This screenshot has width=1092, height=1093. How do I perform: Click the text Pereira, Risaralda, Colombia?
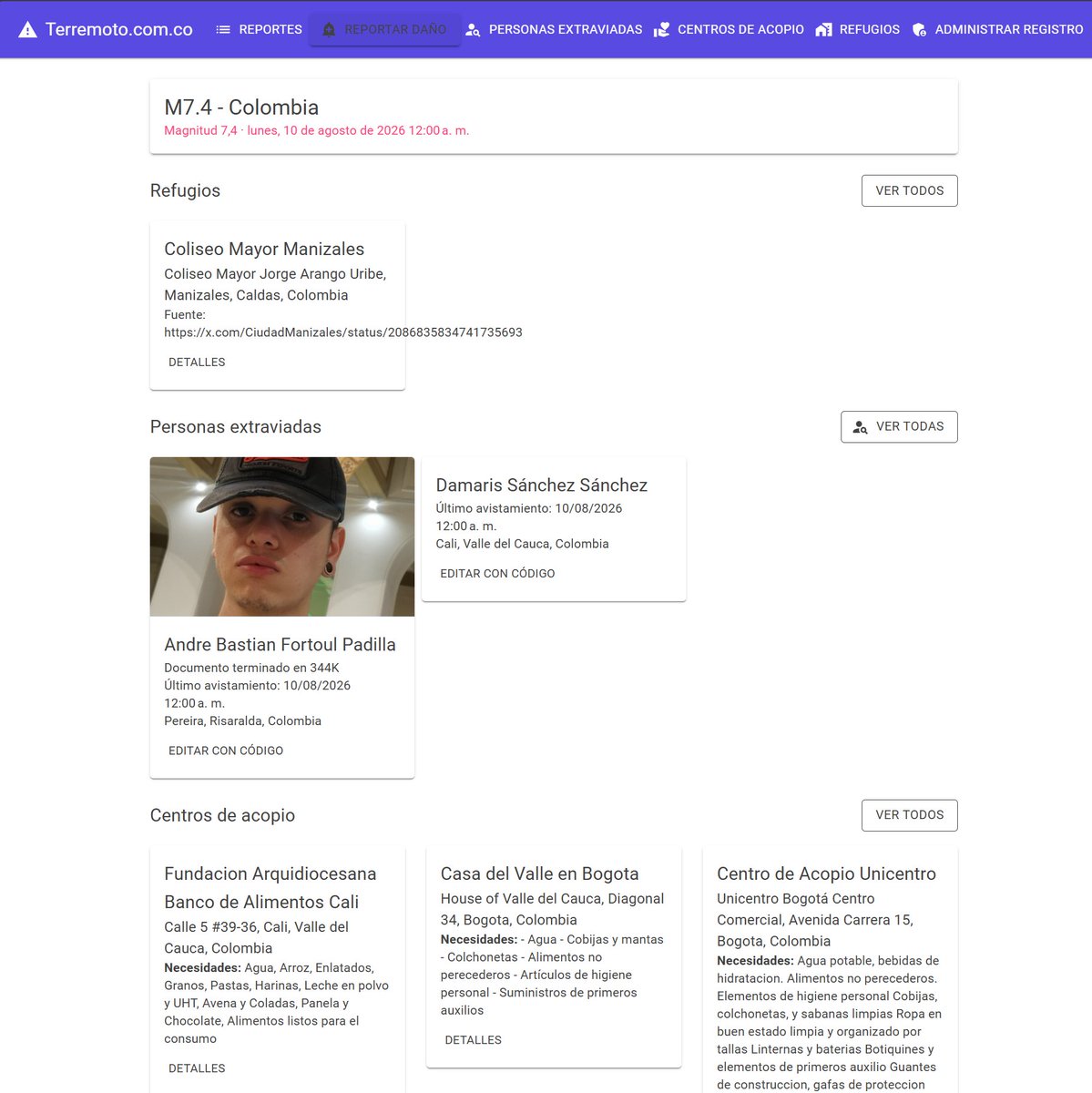tap(242, 720)
